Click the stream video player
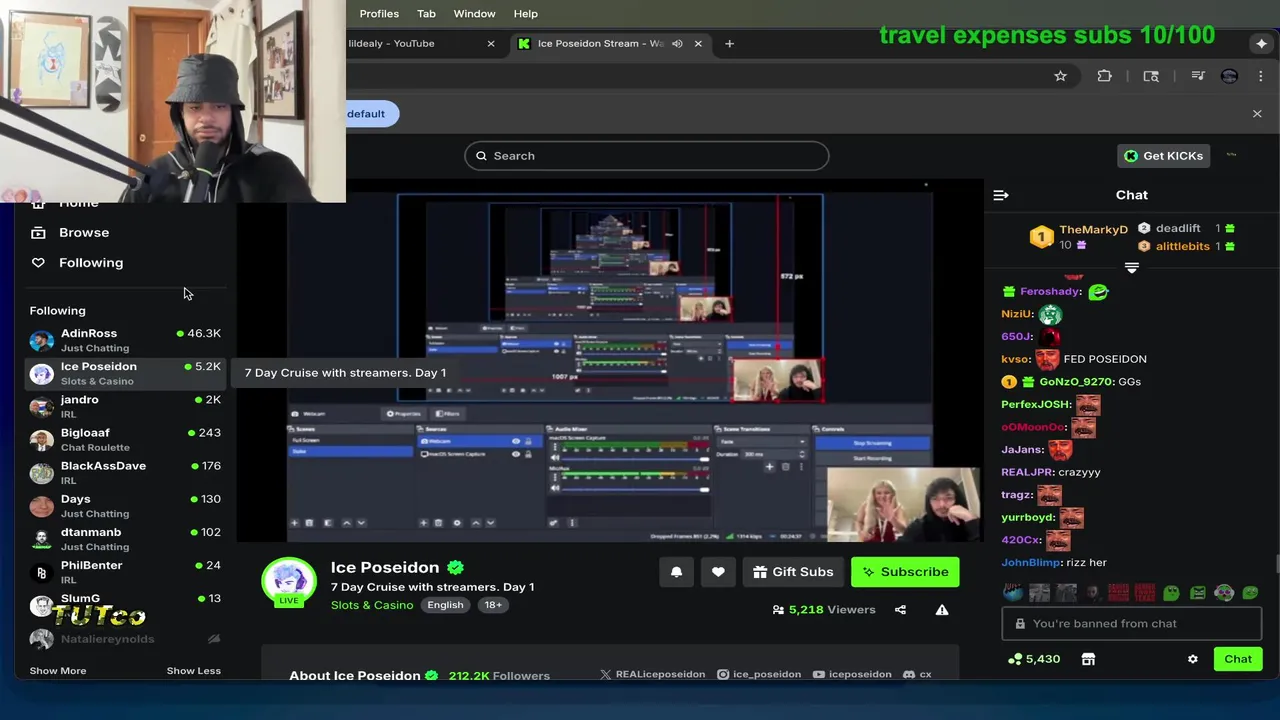 610,362
